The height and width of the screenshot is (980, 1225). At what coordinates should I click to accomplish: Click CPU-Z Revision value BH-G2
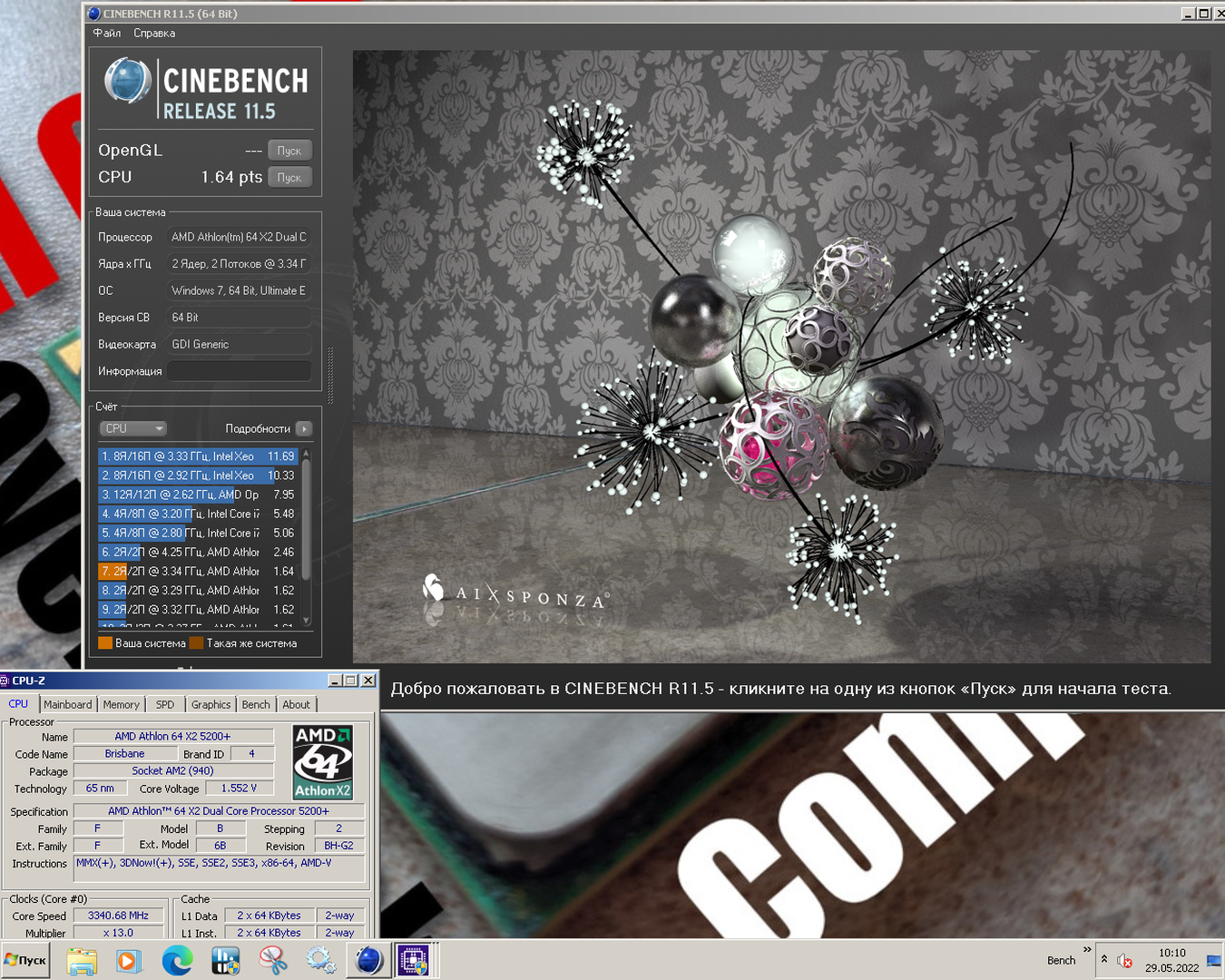click(x=338, y=845)
